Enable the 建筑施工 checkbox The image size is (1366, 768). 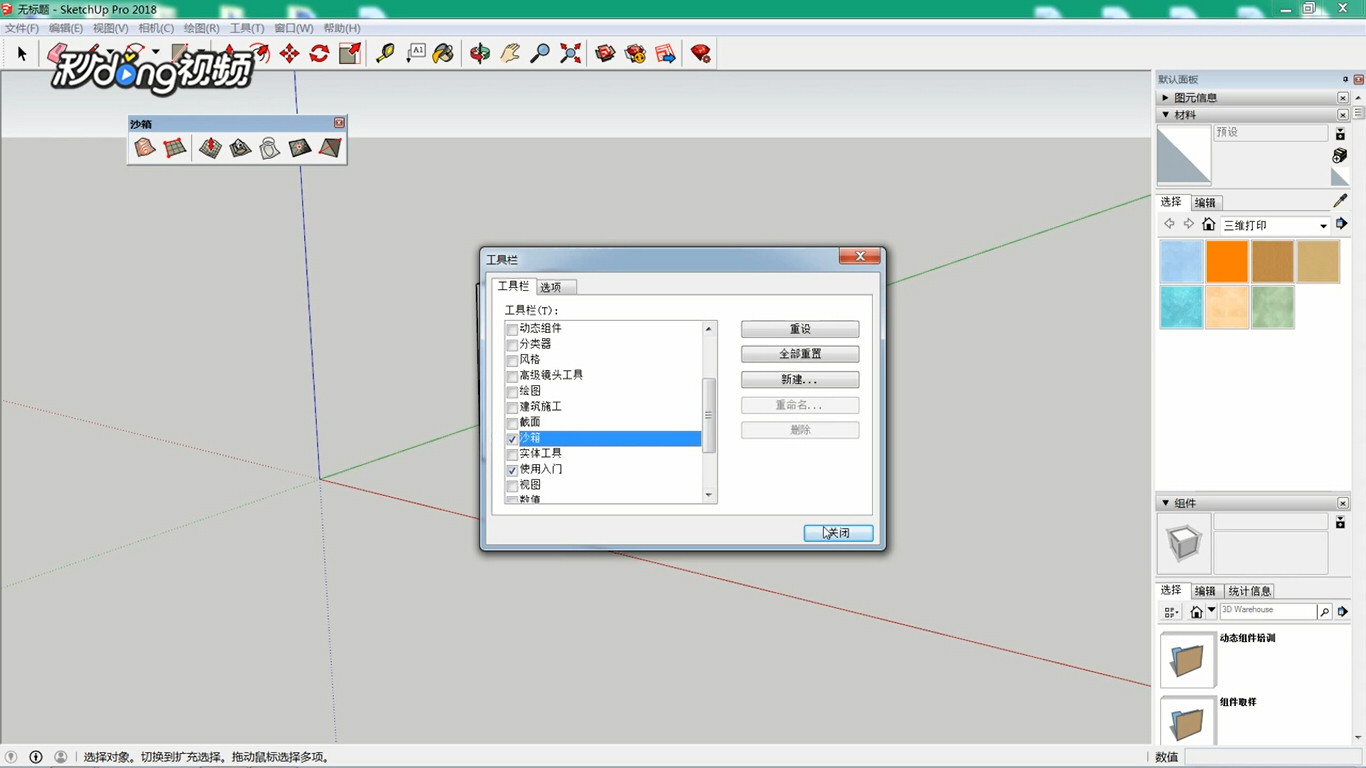[512, 408]
